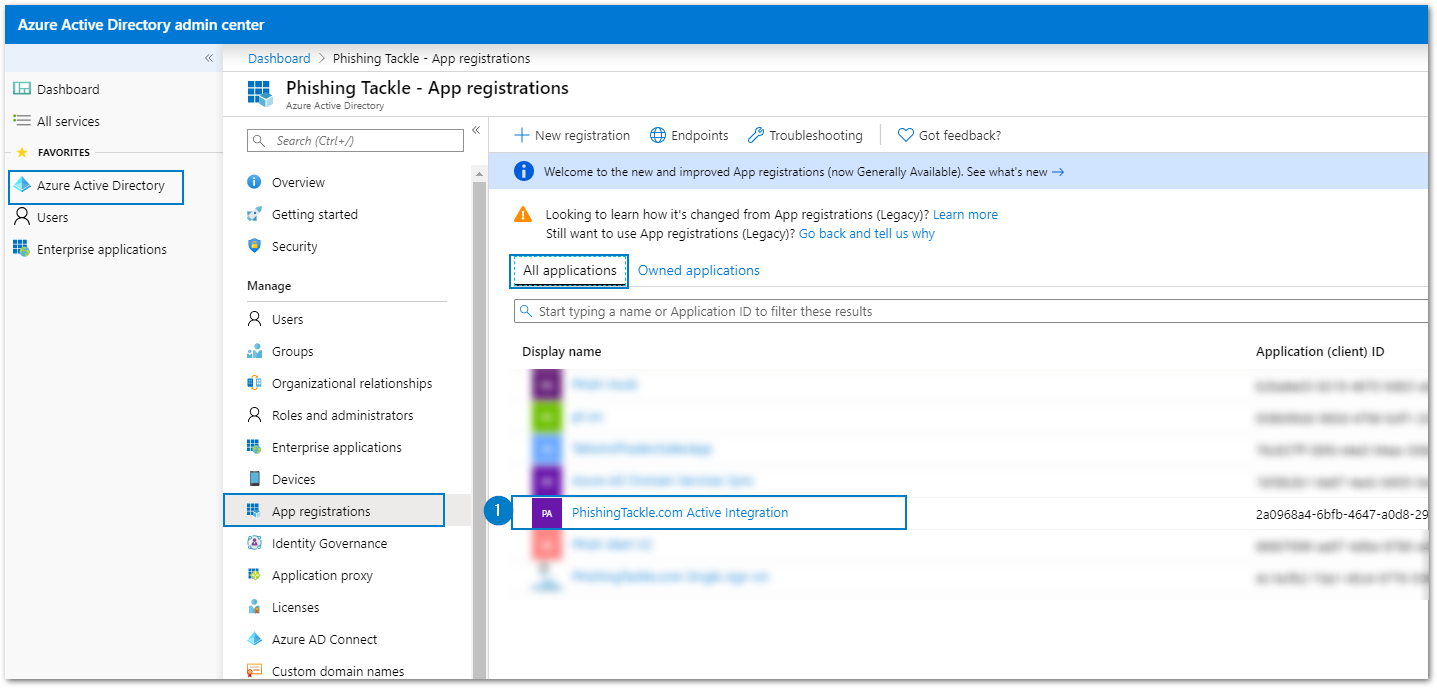Select the All applications tab
The height and width of the screenshot is (688, 1437).
[x=568, y=270]
